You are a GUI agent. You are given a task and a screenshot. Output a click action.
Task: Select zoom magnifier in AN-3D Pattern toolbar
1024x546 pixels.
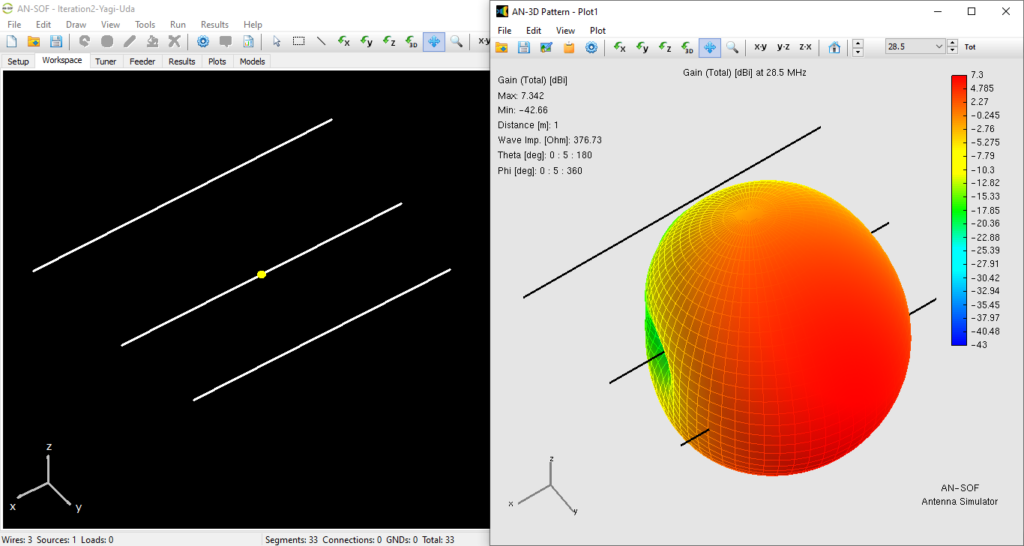click(x=733, y=47)
